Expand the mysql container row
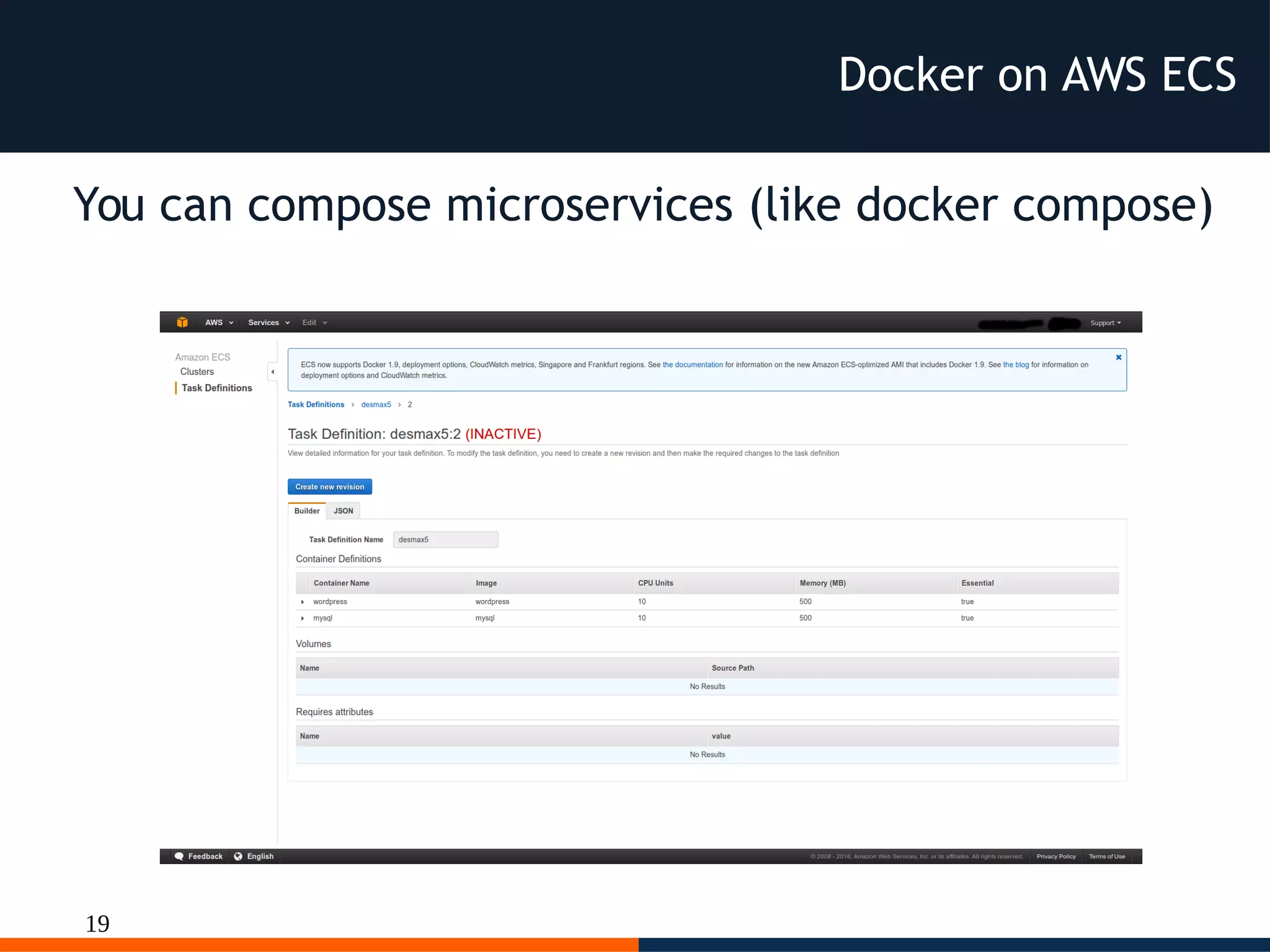The height and width of the screenshot is (952, 1270). click(302, 618)
